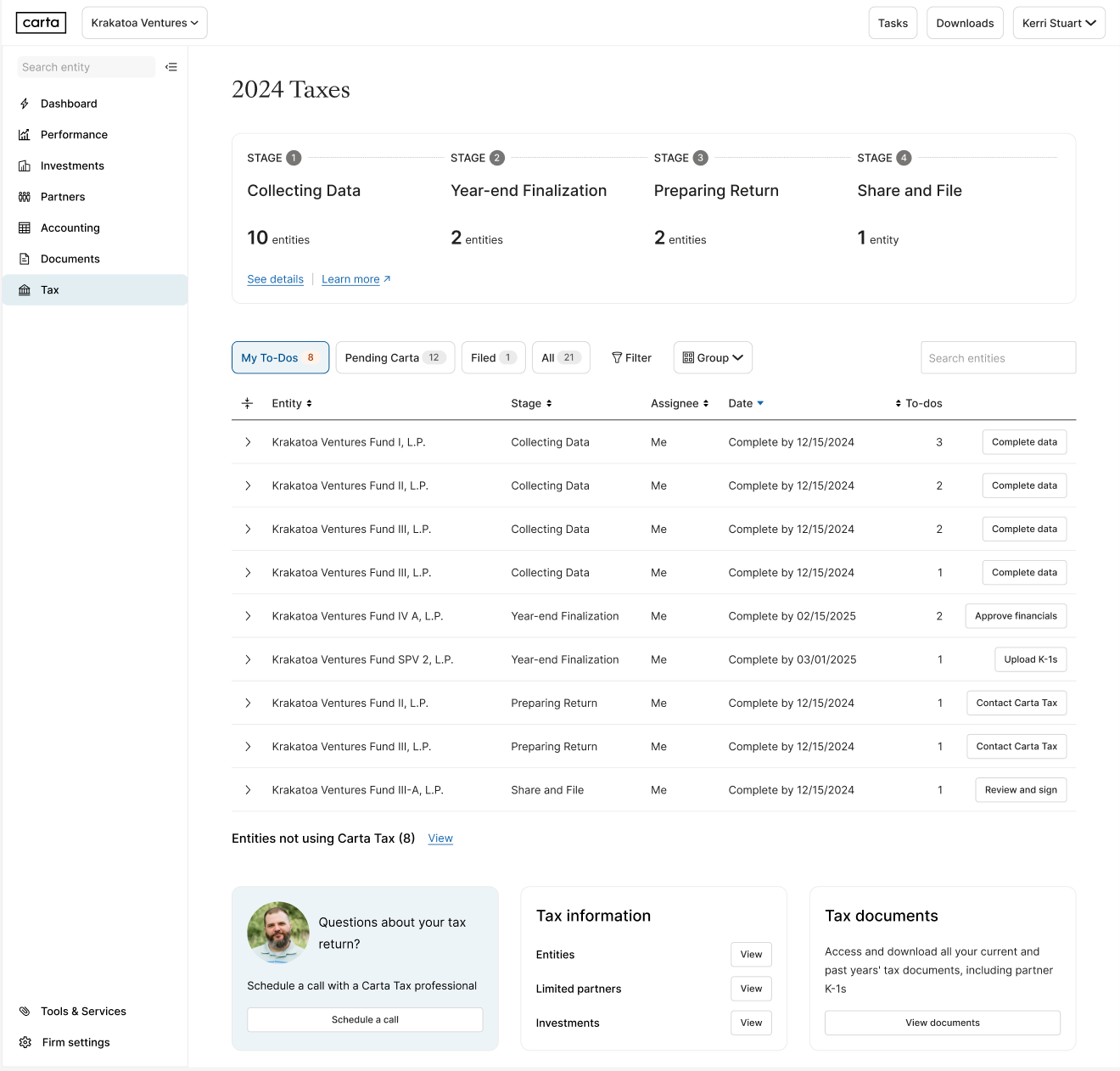Viewport: 1120px width, 1071px height.
Task: Click the Search entities input field
Action: tap(998, 357)
